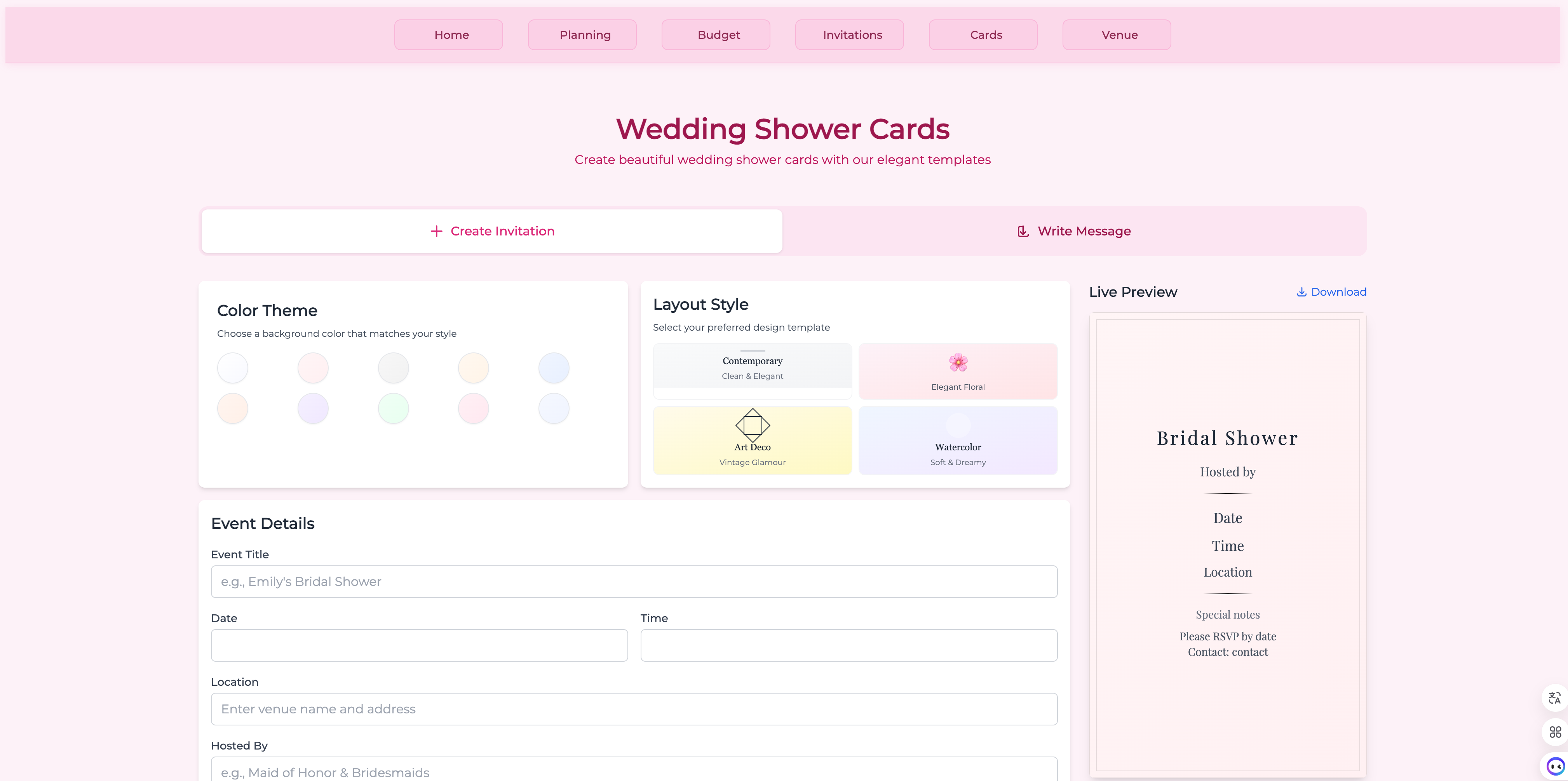Click the Download link above the preview

(x=1337, y=291)
